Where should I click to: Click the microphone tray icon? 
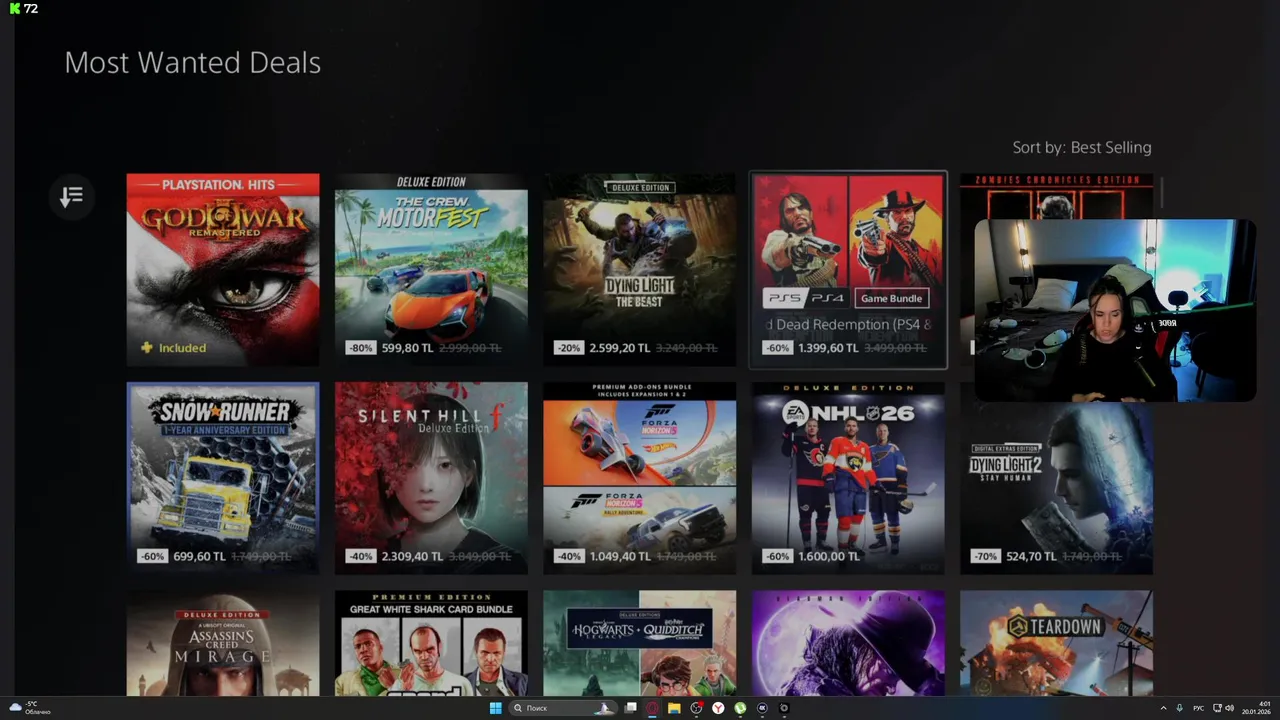tap(1180, 708)
